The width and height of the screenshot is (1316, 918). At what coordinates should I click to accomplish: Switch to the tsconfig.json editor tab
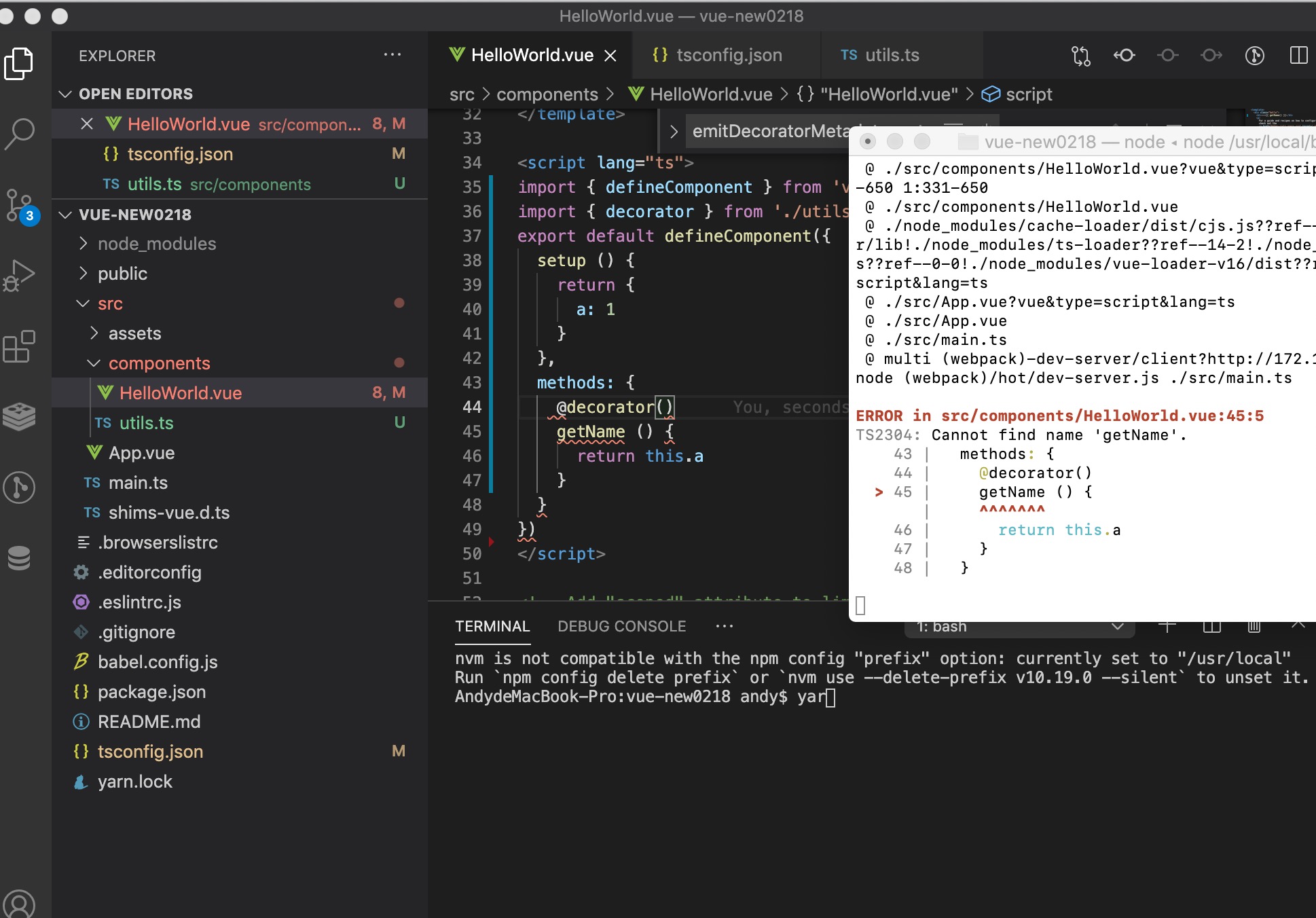tap(725, 56)
